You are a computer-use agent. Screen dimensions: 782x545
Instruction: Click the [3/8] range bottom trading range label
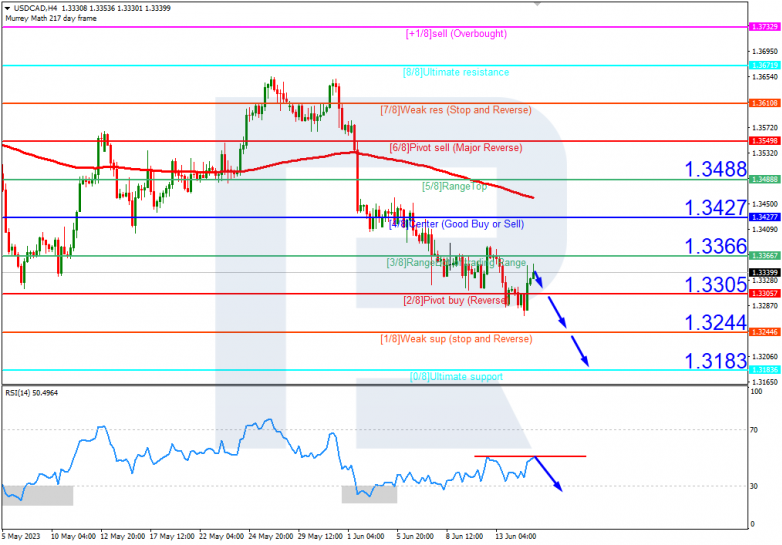[x=456, y=262]
